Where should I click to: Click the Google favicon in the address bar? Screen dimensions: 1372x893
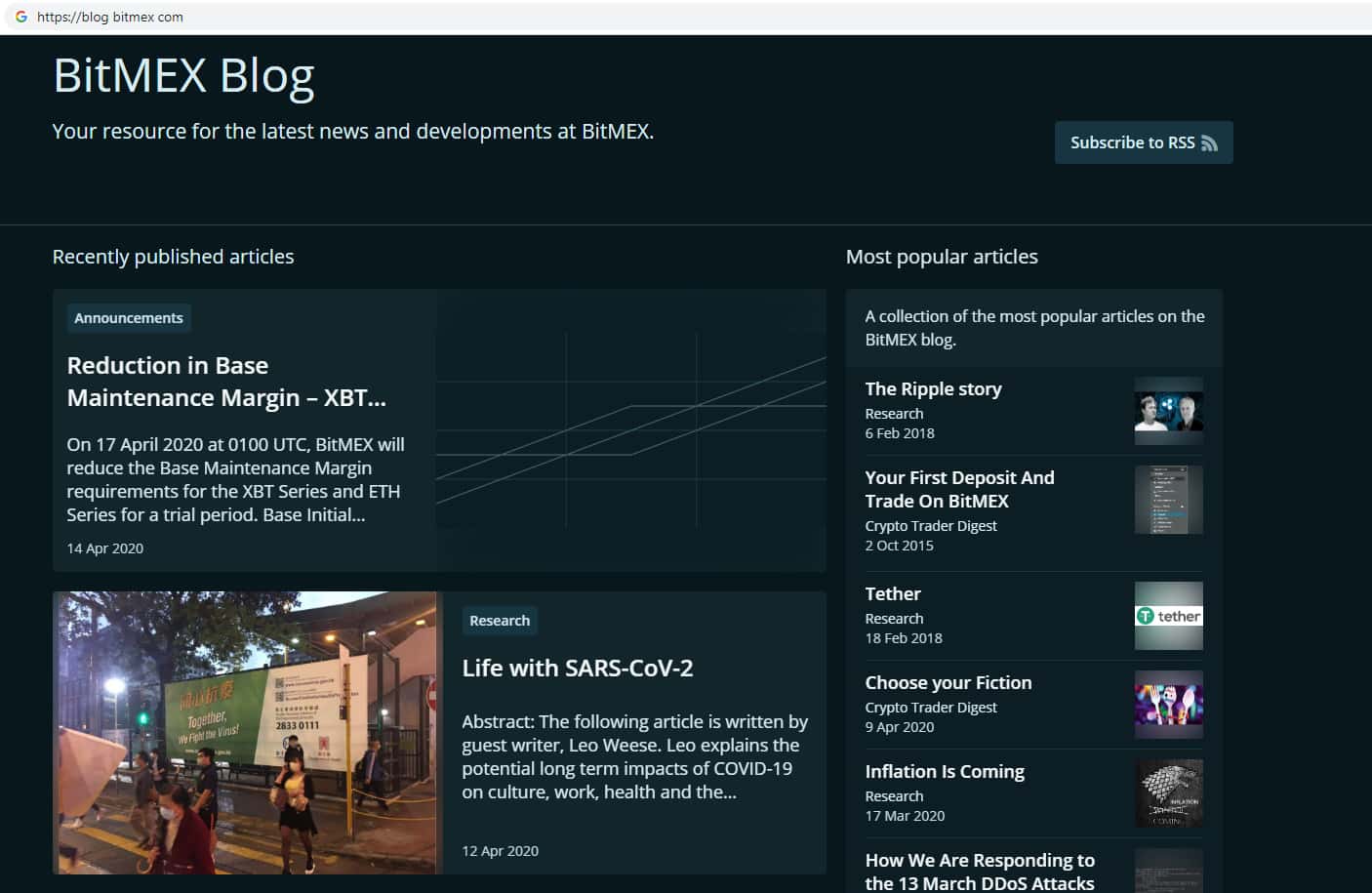tap(20, 17)
